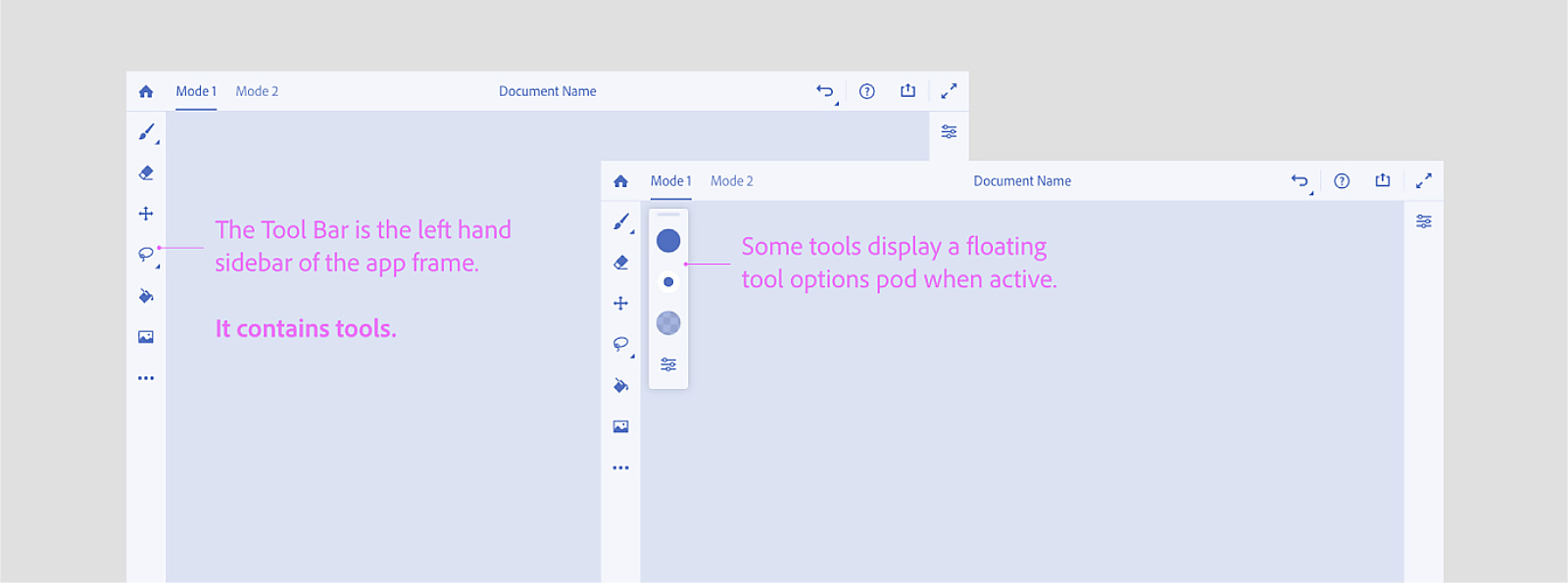Image resolution: width=1568 pixels, height=583 pixels.
Task: Select the Paint Bucket tool in the back window
Action: coord(146,296)
